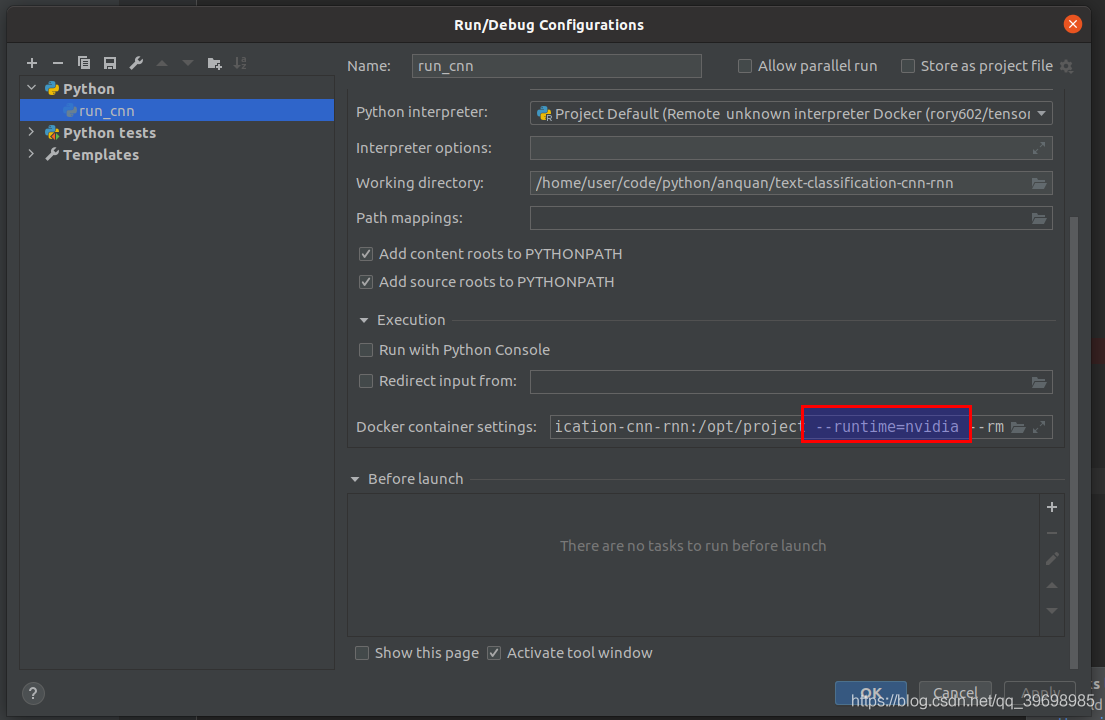Add a before launch task

click(x=1051, y=507)
